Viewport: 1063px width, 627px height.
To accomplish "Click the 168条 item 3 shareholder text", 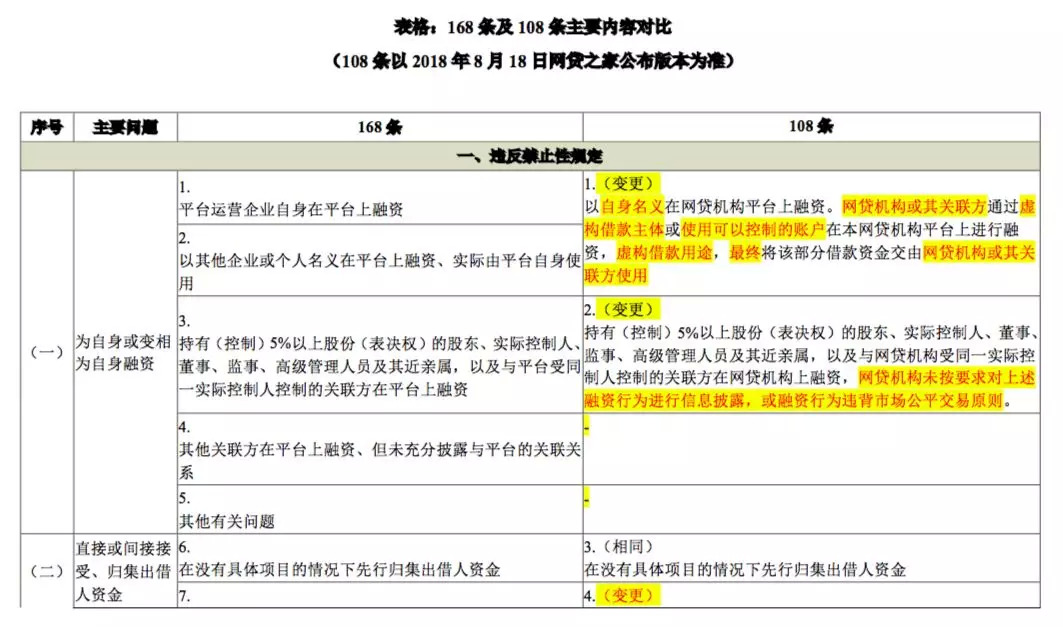I will pos(380,366).
